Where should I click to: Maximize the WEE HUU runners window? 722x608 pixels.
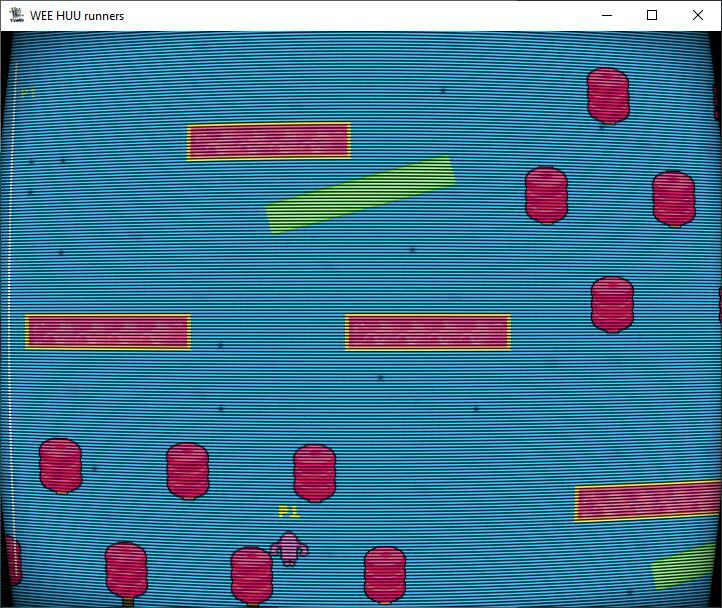[652, 15]
